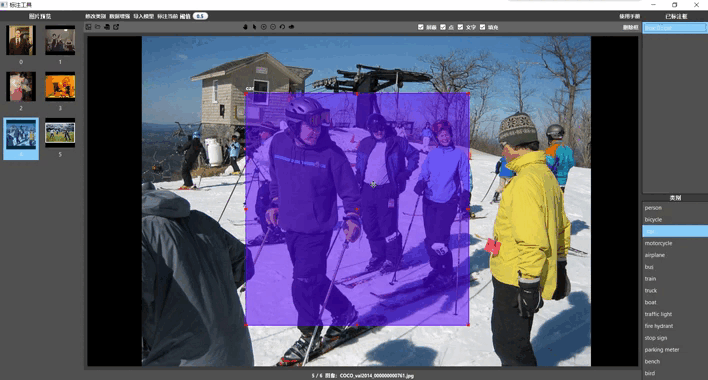Select thumbnail 5 of the field
This screenshot has width=708, height=380.
[60, 133]
